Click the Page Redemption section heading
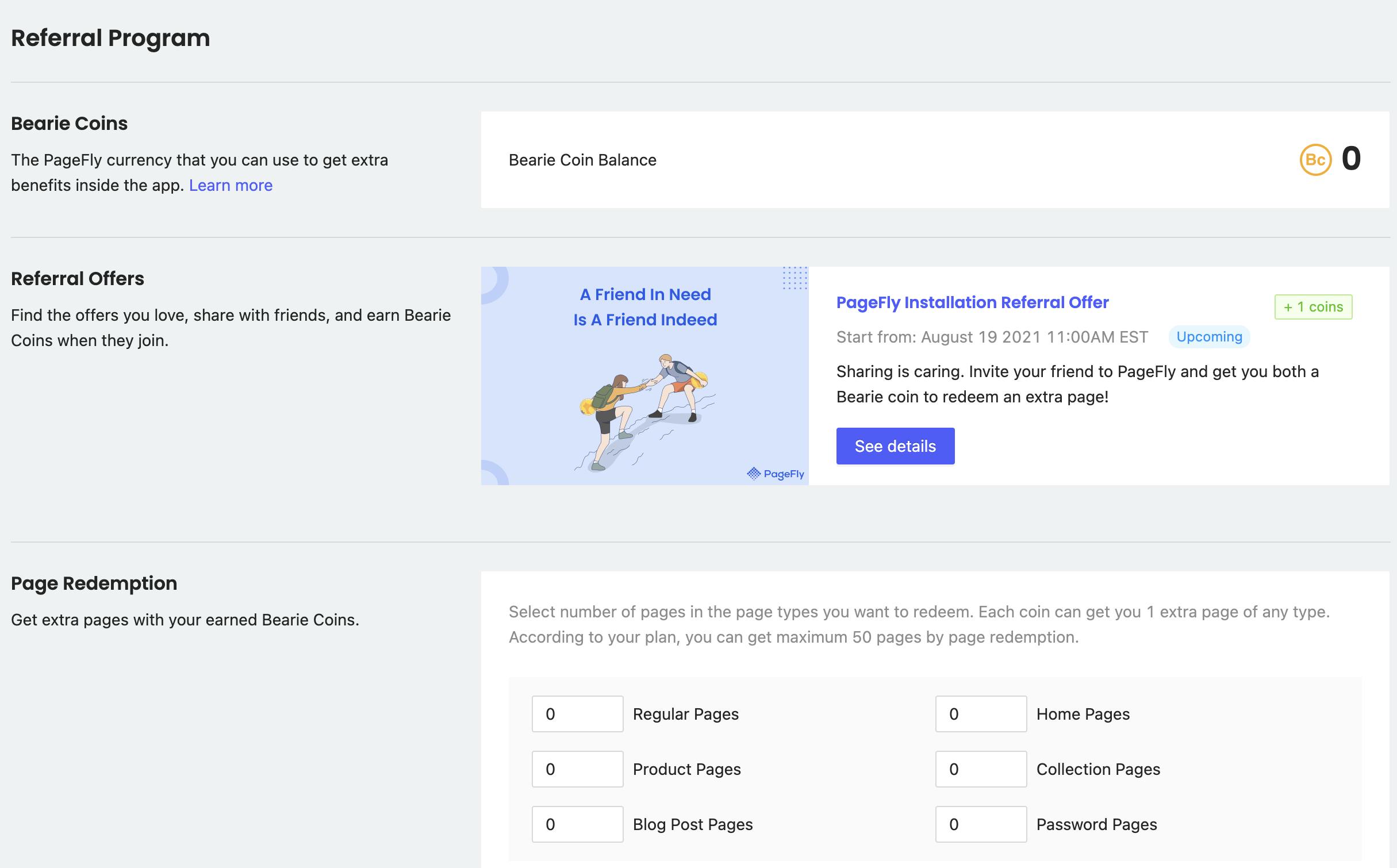The height and width of the screenshot is (868, 1397). (x=94, y=583)
